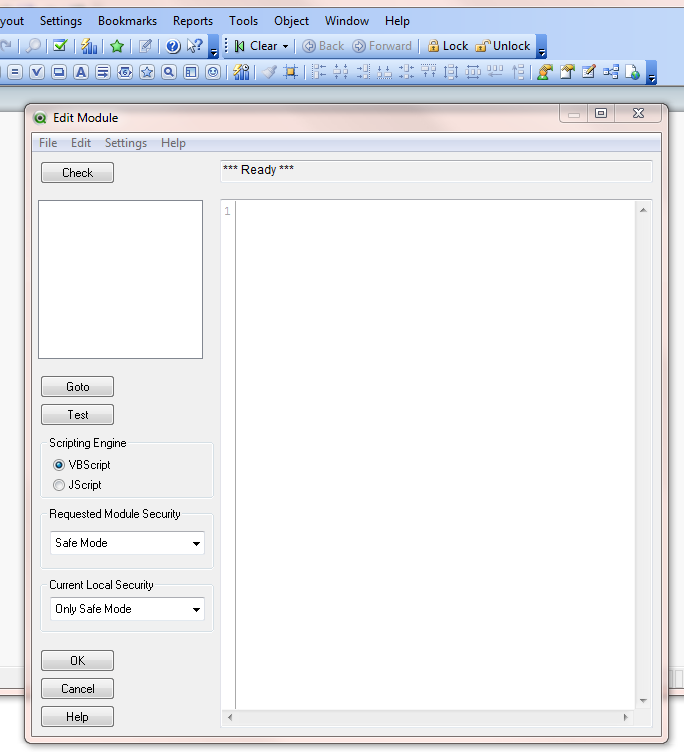Open Settings menu in Edit Module dialog
This screenshot has width=684, height=752.
126,143
